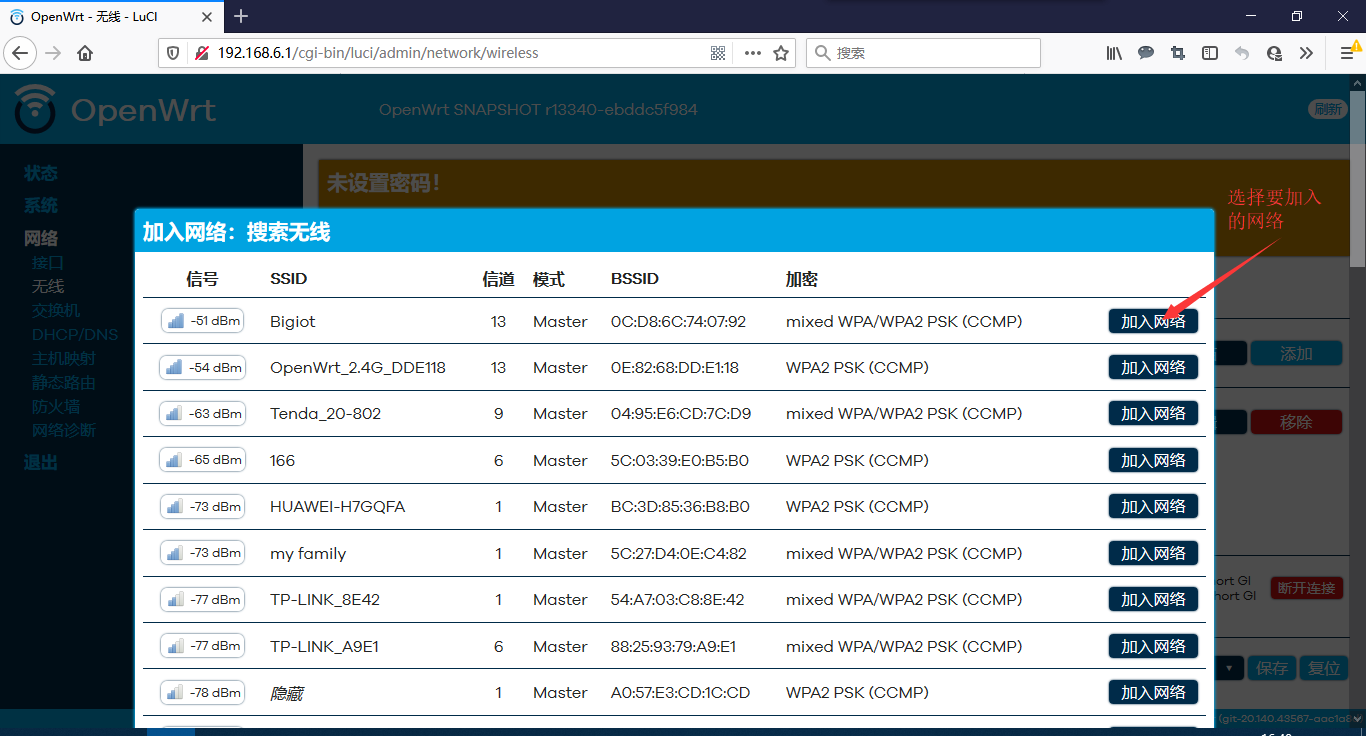Join the HUAWEI-H7GQFA network

pos(1153,507)
